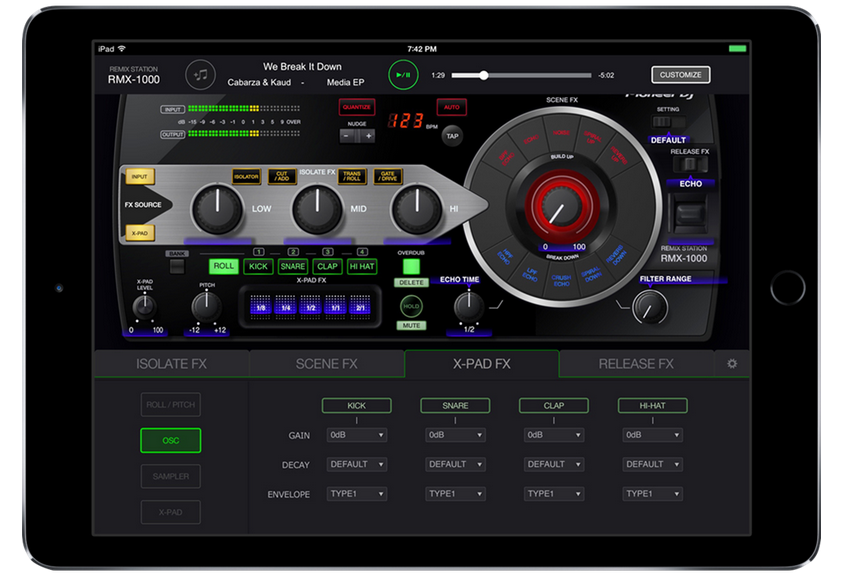Expand the SNARE decay dropdown
This screenshot has height=576, width=847.
click(455, 465)
